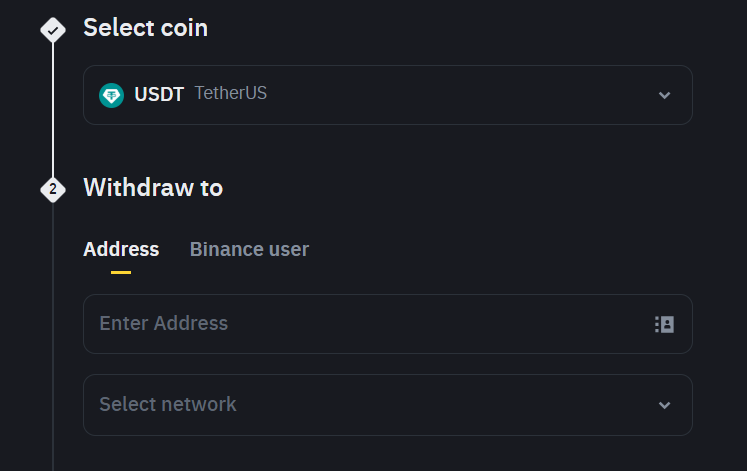This screenshot has height=471, width=747.
Task: Click the Select coin heading
Action: point(146,28)
